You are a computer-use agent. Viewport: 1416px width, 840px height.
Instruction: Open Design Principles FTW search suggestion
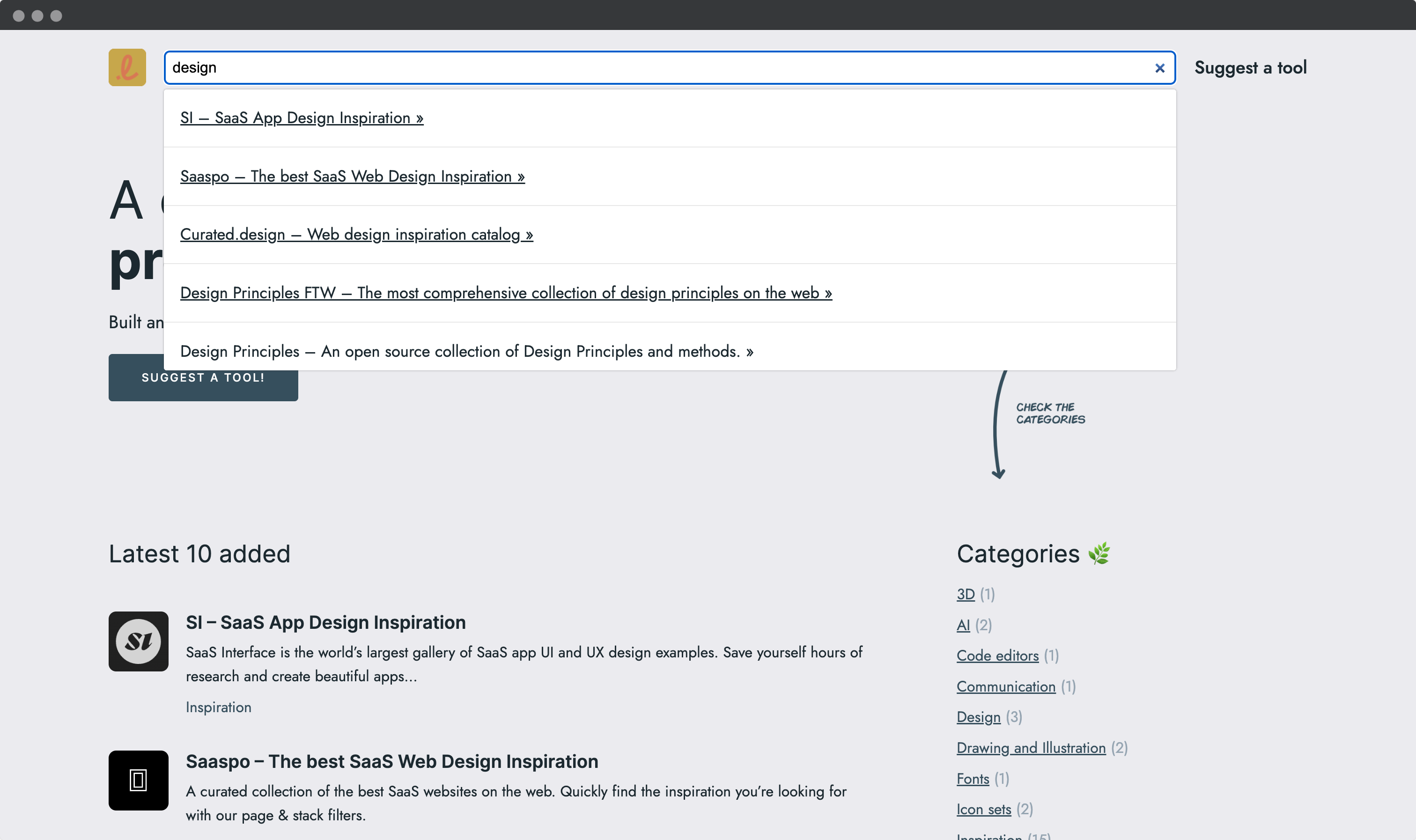tap(506, 293)
